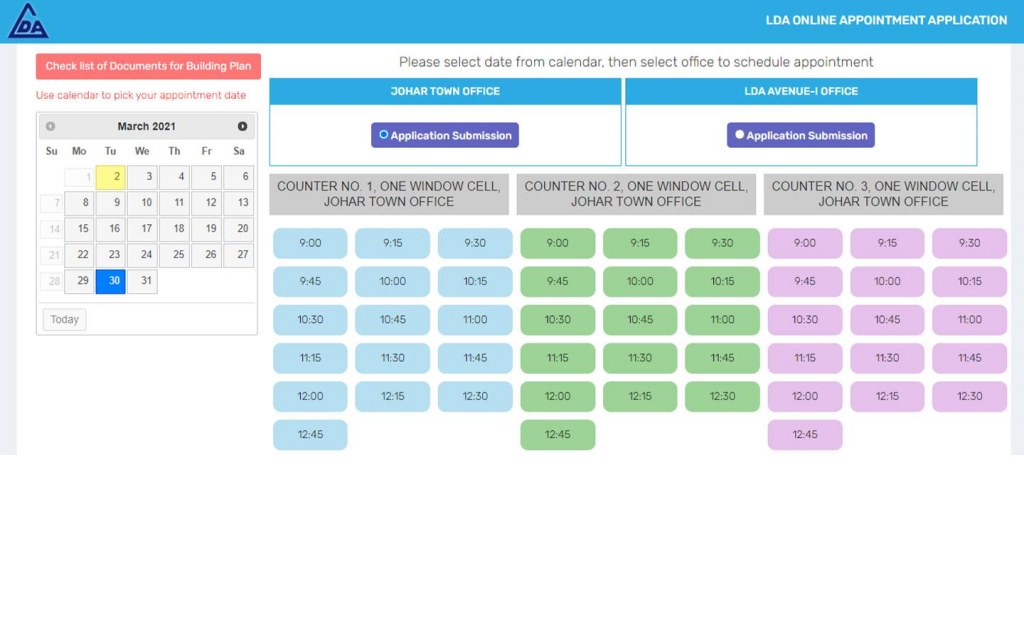This screenshot has height=640, width=1024.
Task: Choose the 12:30 slot at Counter No. 2
Action: click(x=722, y=396)
